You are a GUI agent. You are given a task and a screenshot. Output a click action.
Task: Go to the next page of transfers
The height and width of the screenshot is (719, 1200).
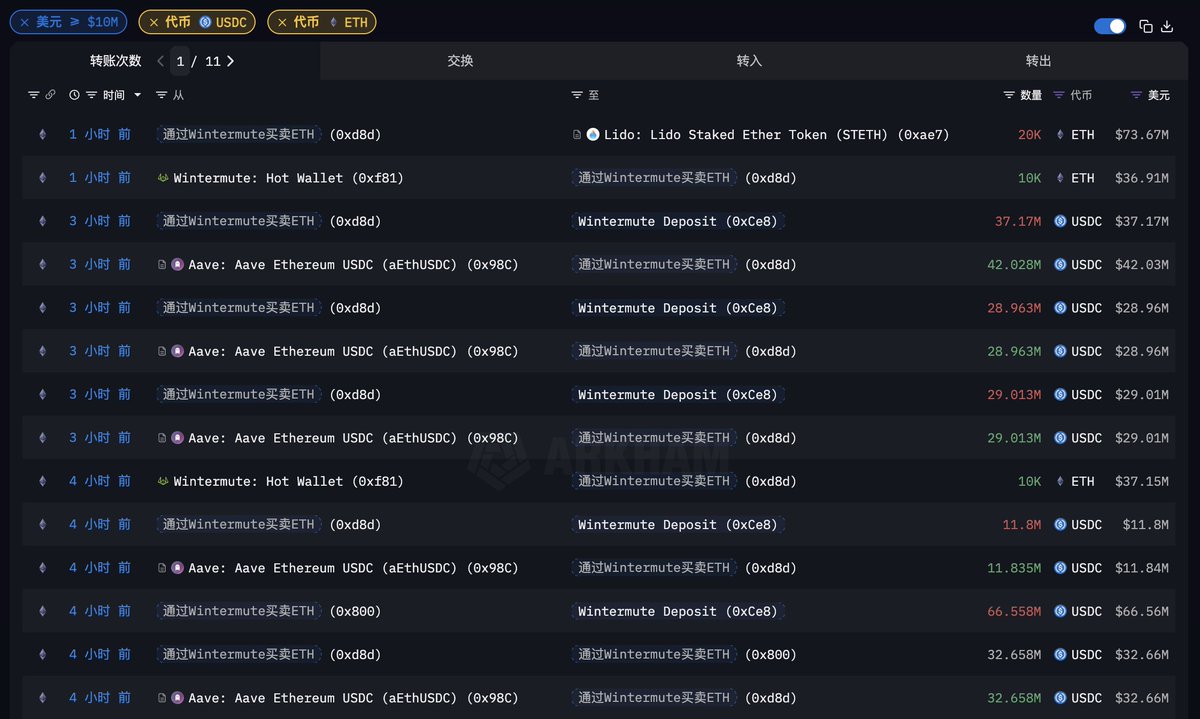click(x=230, y=61)
